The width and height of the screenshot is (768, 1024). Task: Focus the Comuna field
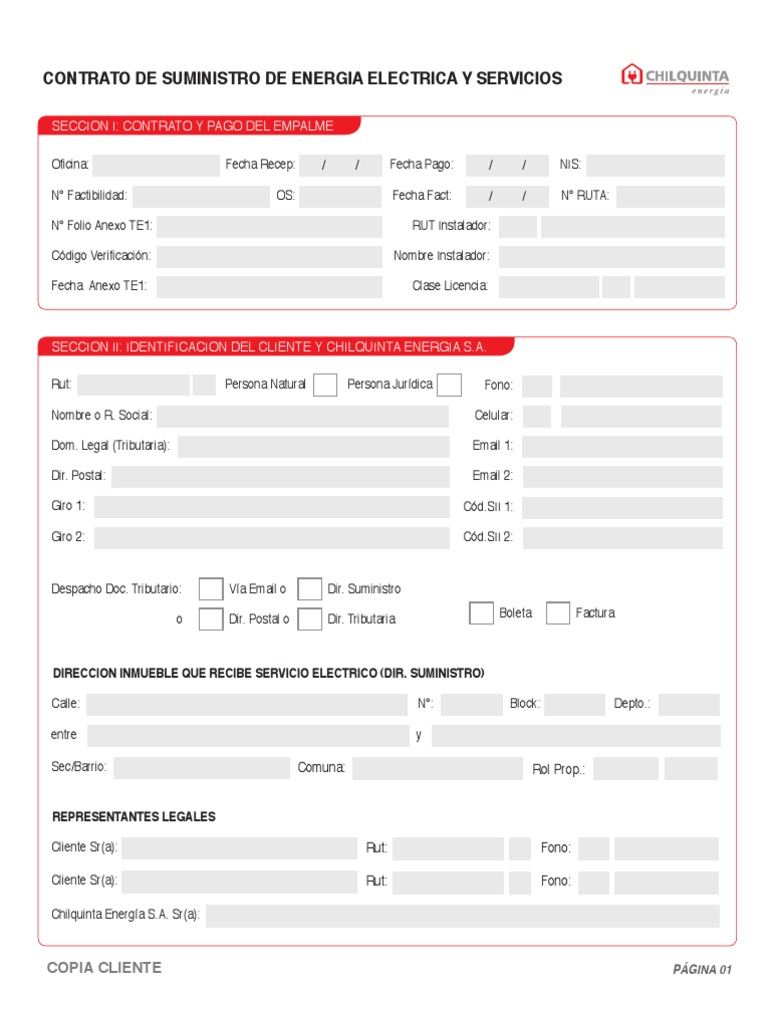(438, 769)
